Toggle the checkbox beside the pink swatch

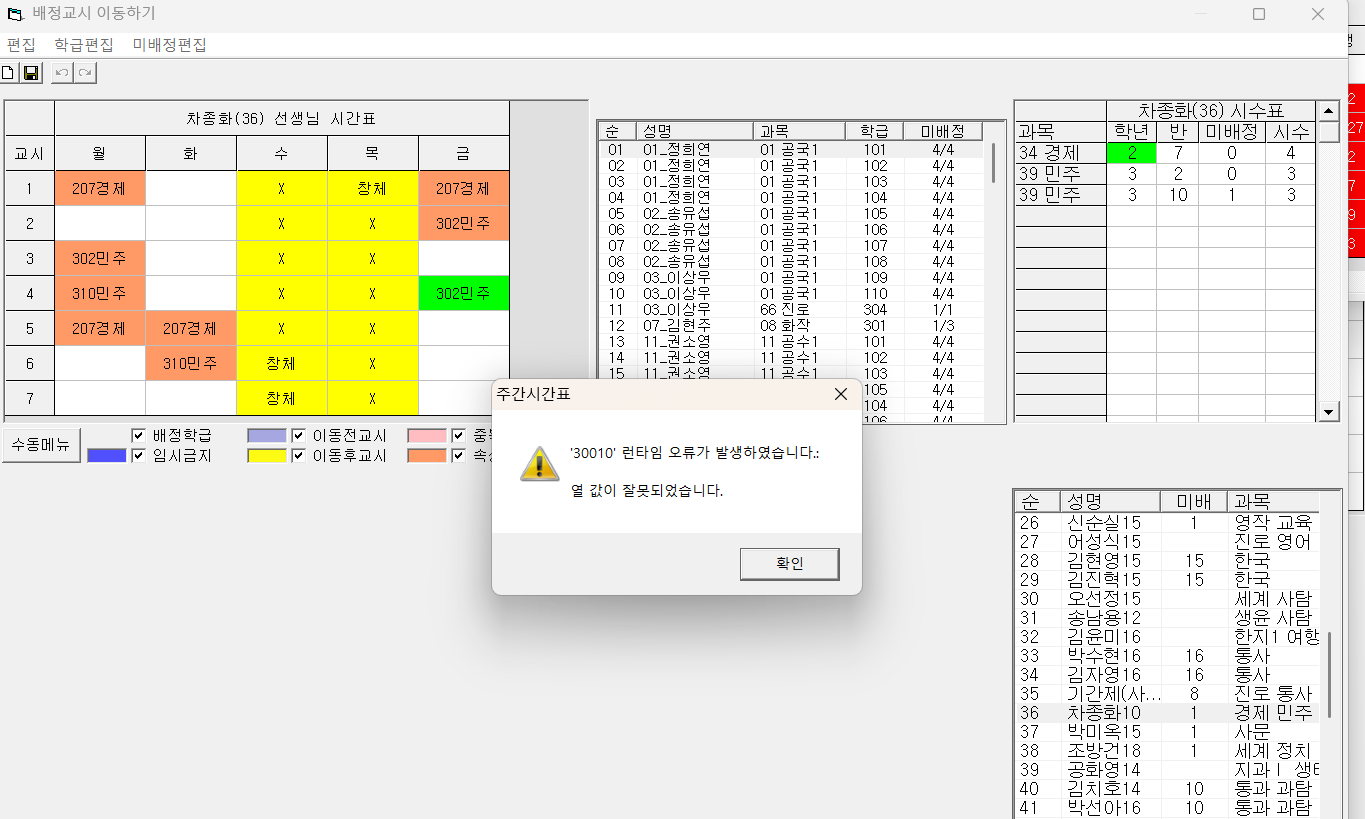458,436
